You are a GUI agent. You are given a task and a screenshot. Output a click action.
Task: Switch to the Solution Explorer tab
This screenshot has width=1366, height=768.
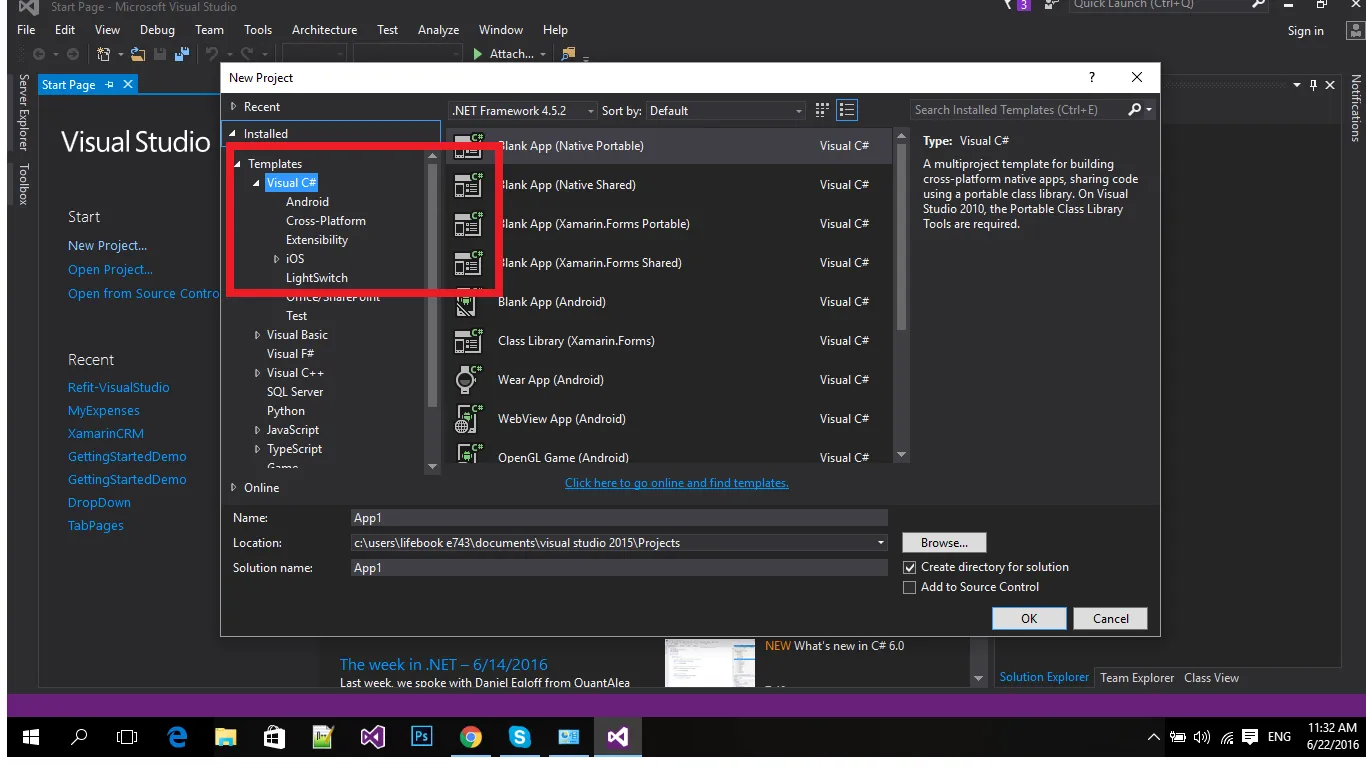(x=1044, y=677)
